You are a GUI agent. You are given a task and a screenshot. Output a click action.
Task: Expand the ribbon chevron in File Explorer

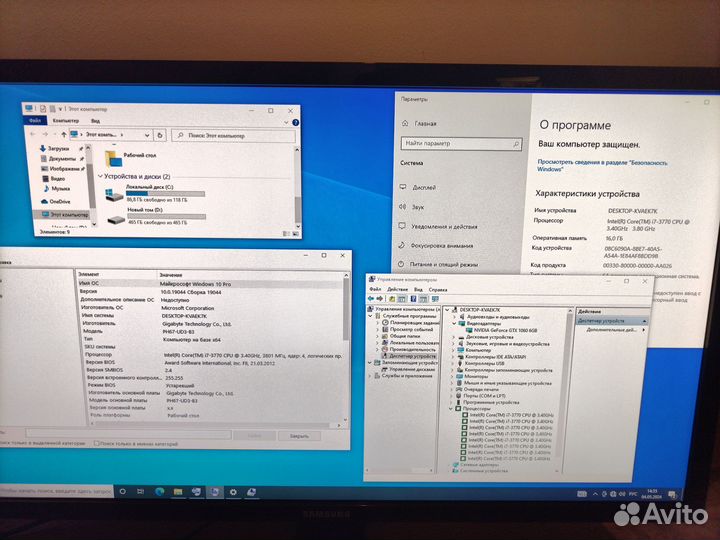coord(286,123)
